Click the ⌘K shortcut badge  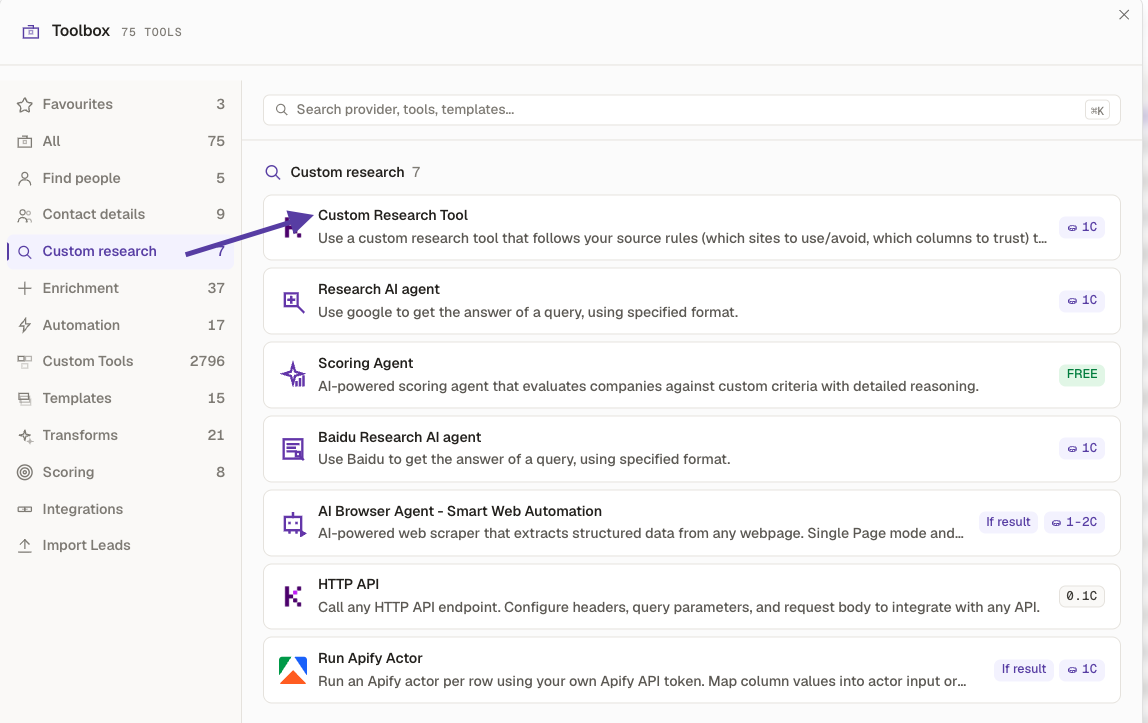(x=1097, y=110)
